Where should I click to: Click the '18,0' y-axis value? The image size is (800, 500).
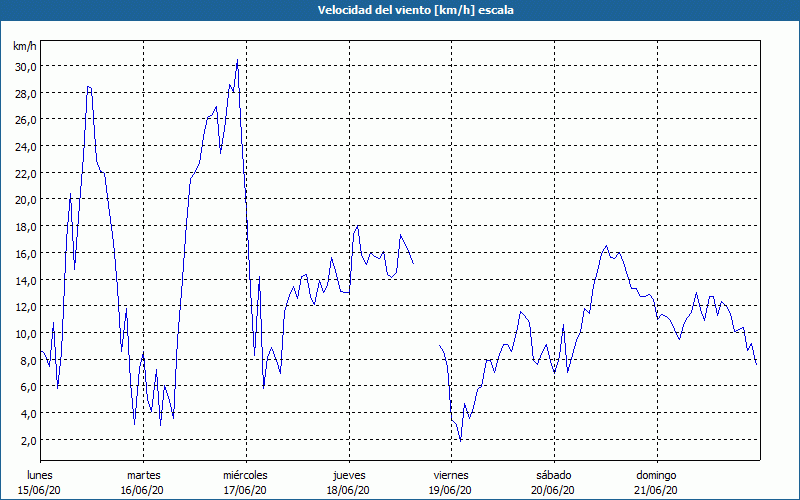pyautogui.click(x=25, y=227)
